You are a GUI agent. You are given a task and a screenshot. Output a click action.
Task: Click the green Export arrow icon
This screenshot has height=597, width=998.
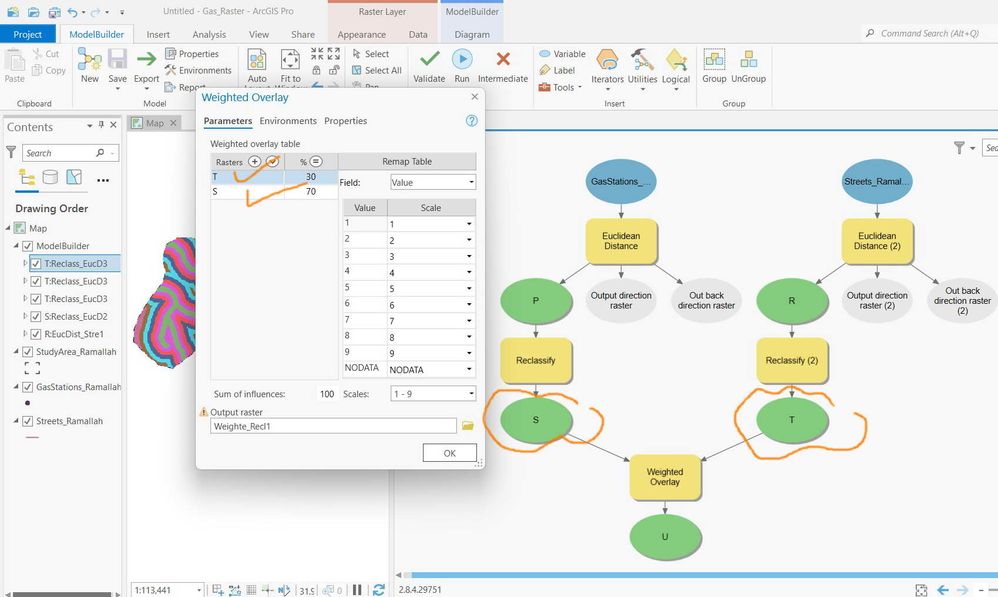(x=146, y=60)
